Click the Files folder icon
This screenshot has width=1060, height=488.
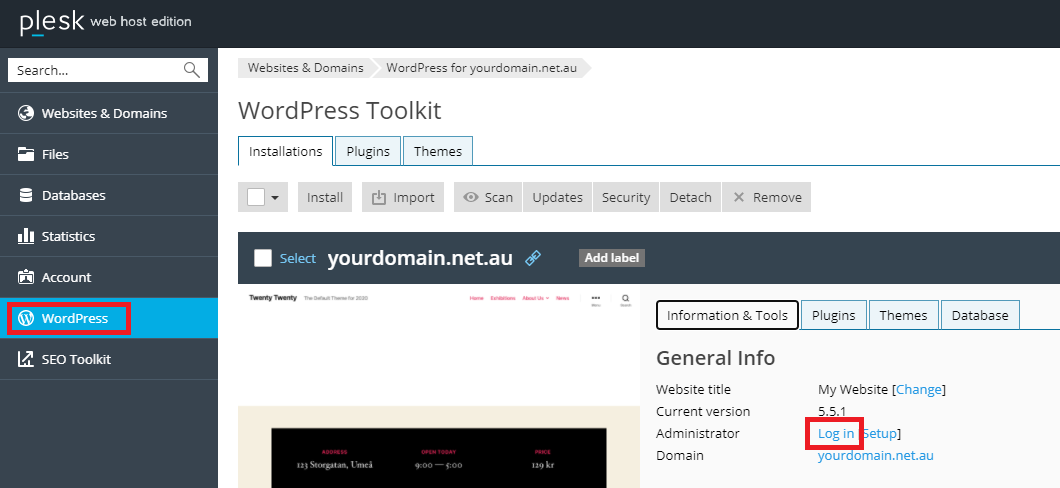click(26, 154)
